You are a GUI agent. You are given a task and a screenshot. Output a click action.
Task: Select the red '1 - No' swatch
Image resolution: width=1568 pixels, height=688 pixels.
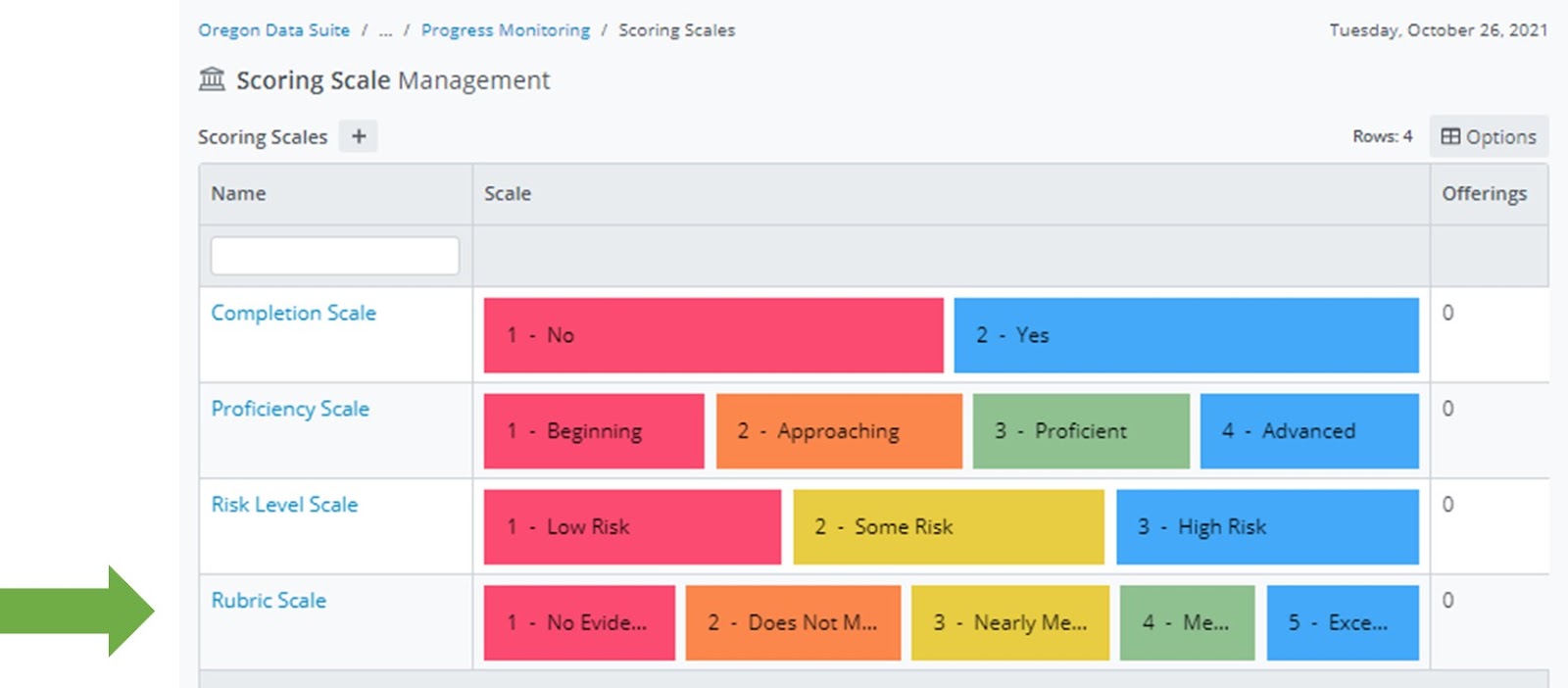click(x=712, y=335)
